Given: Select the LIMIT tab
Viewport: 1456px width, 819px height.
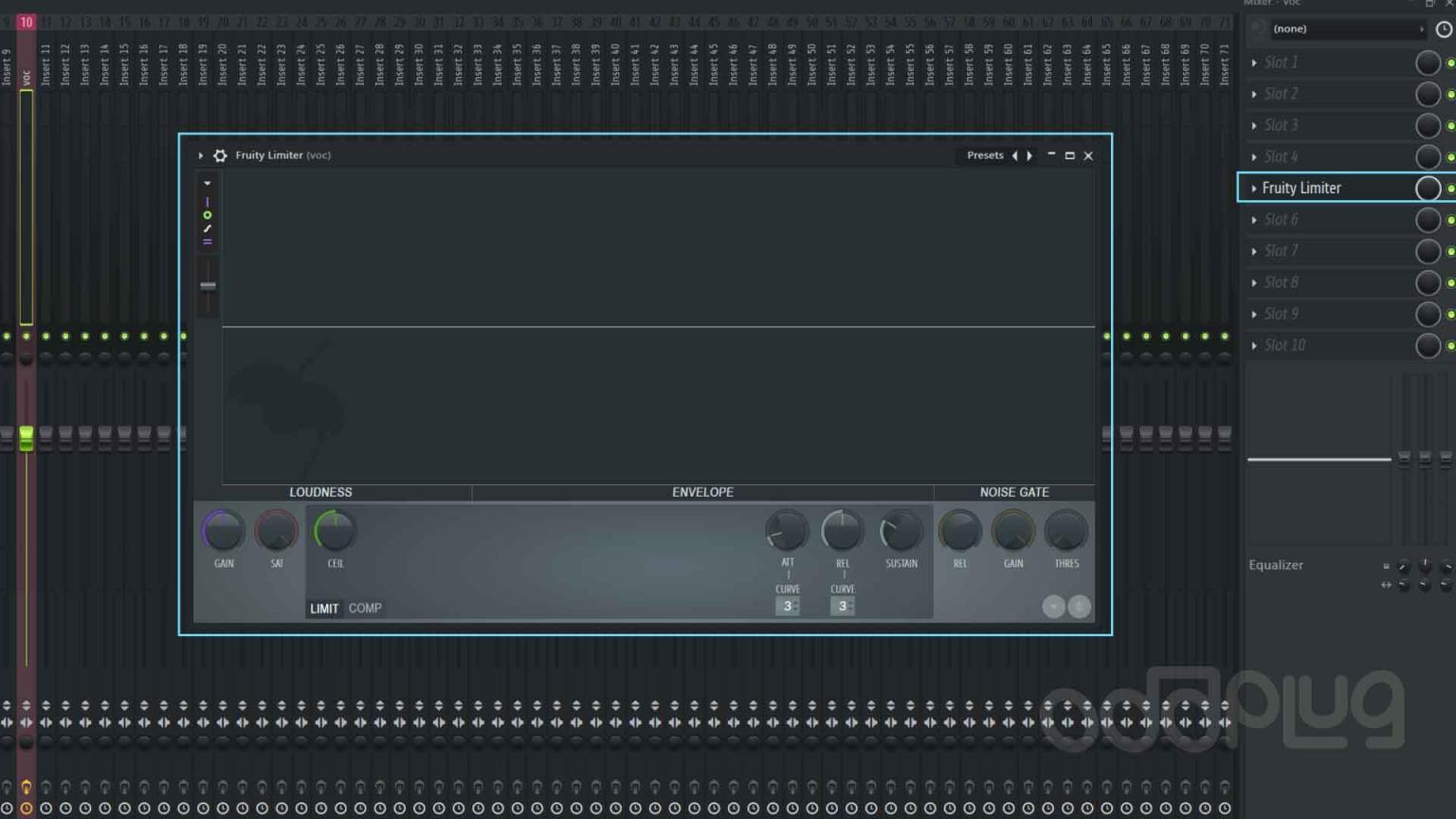Looking at the screenshot, I should point(323,609).
